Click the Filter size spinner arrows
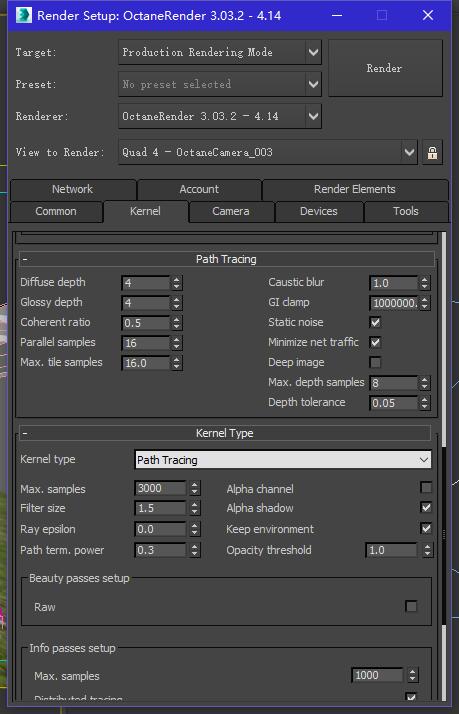The width and height of the screenshot is (459, 714). click(195, 508)
